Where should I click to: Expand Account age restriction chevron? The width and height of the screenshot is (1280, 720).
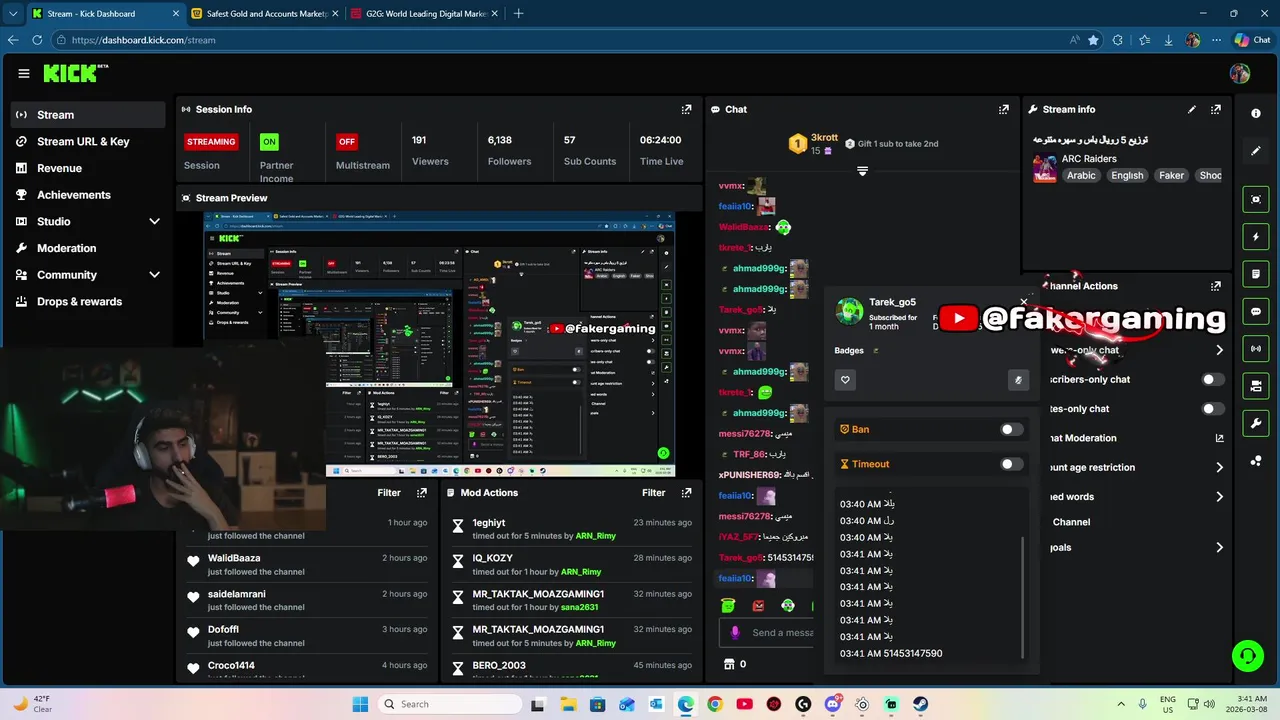point(1219,467)
